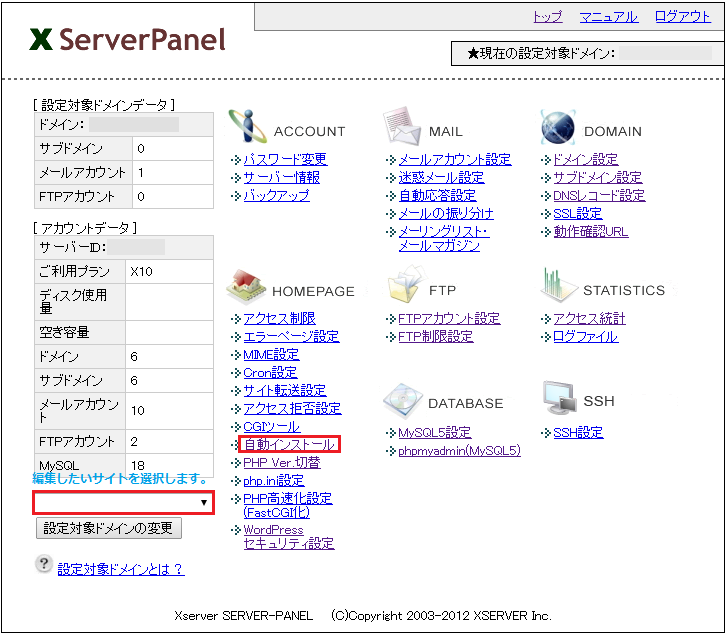
Task: Open サーバー情報 link
Action: pyautogui.click(x=282, y=177)
